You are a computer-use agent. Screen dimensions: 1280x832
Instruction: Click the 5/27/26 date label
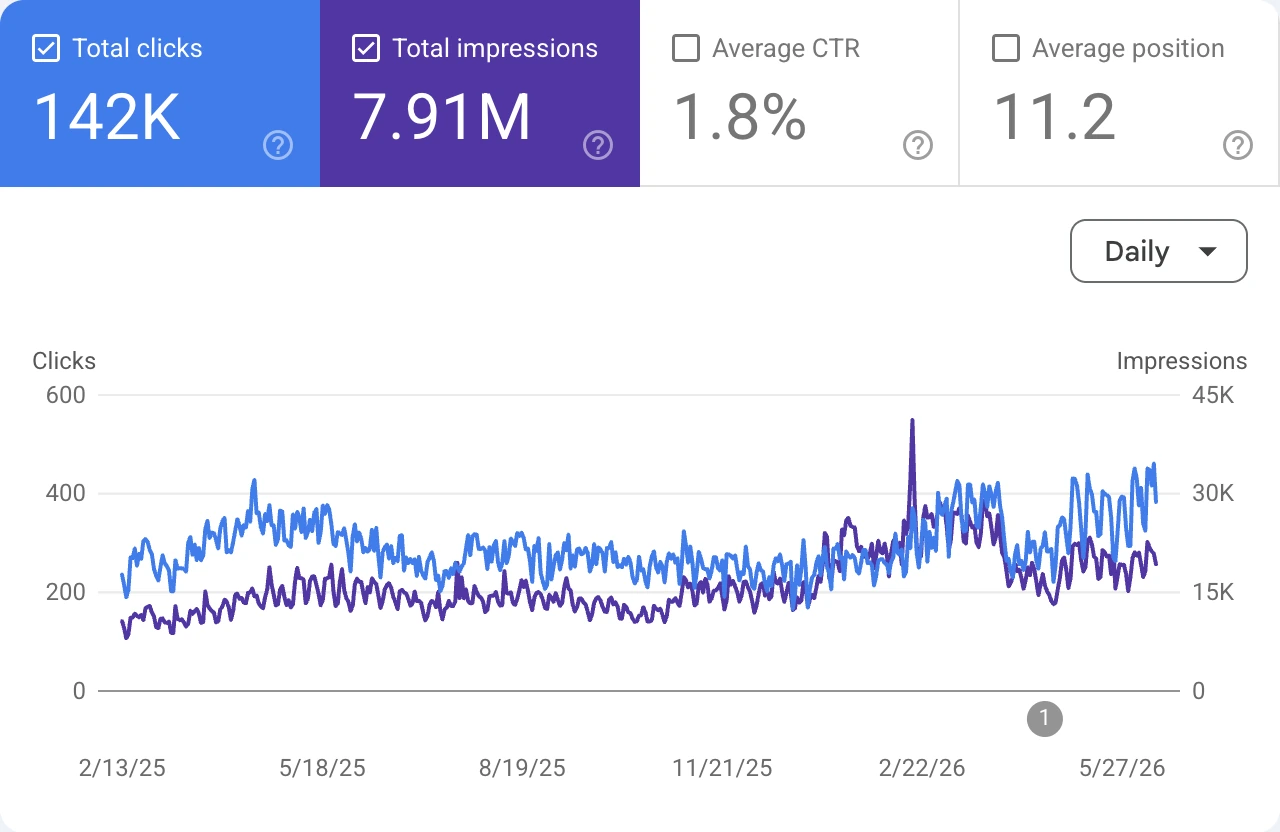pyautogui.click(x=1122, y=768)
